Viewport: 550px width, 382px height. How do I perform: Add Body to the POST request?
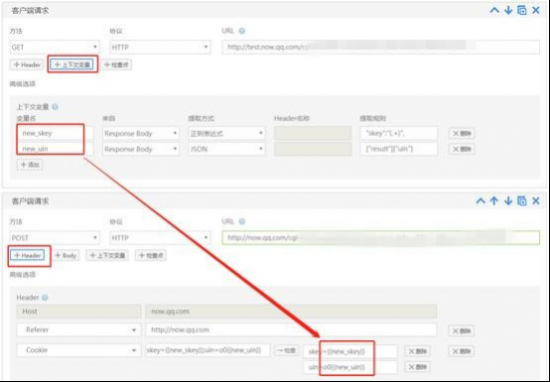66,255
